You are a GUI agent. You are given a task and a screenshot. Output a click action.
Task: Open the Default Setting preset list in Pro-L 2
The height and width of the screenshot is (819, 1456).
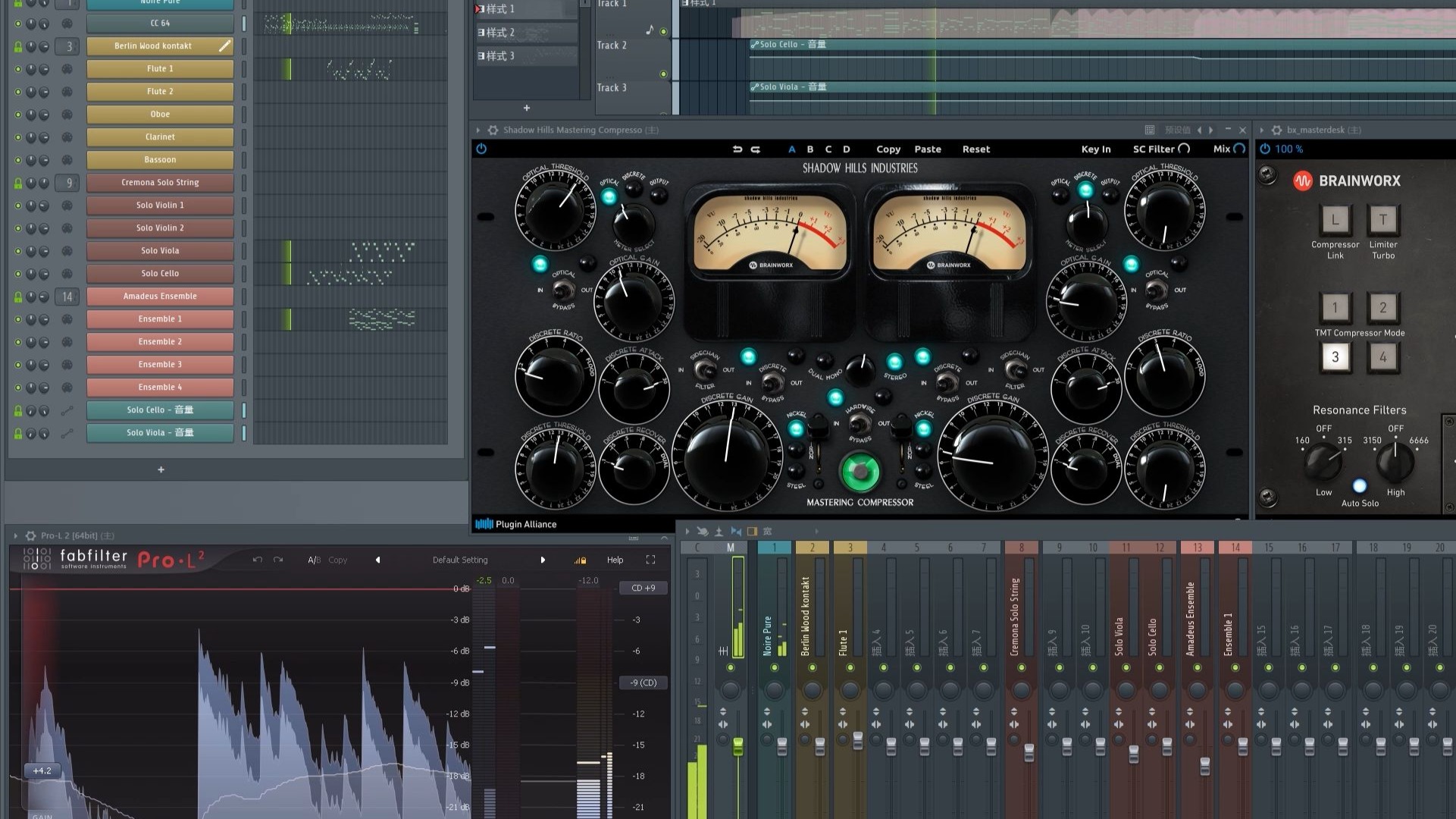(460, 560)
